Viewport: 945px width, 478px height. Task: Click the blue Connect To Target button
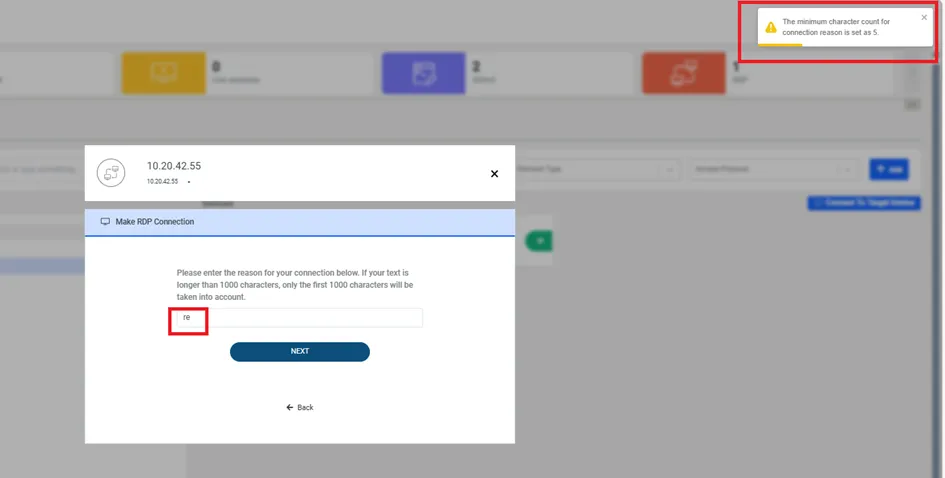864,203
